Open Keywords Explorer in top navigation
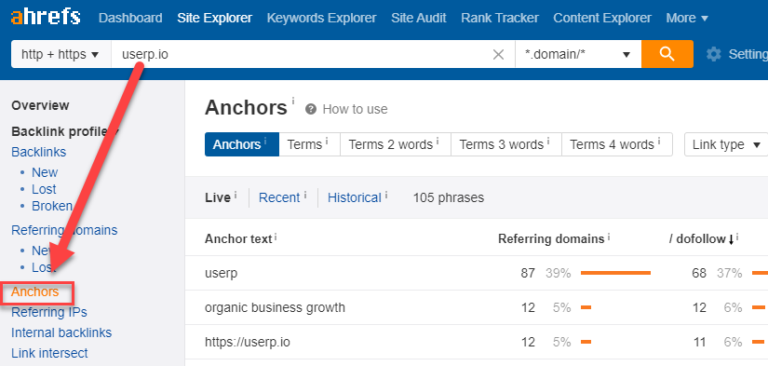 point(321,18)
